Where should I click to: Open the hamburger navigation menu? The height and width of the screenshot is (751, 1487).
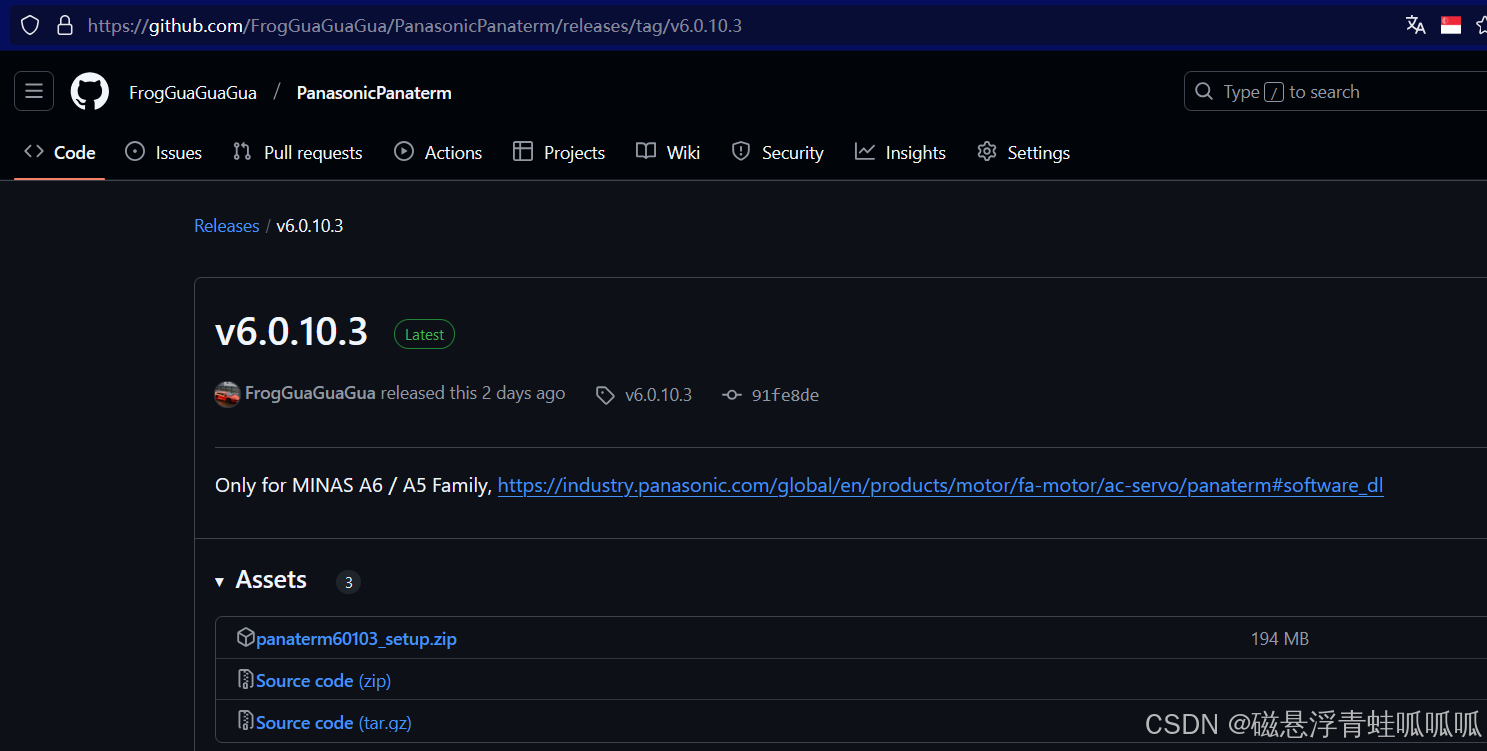[34, 92]
